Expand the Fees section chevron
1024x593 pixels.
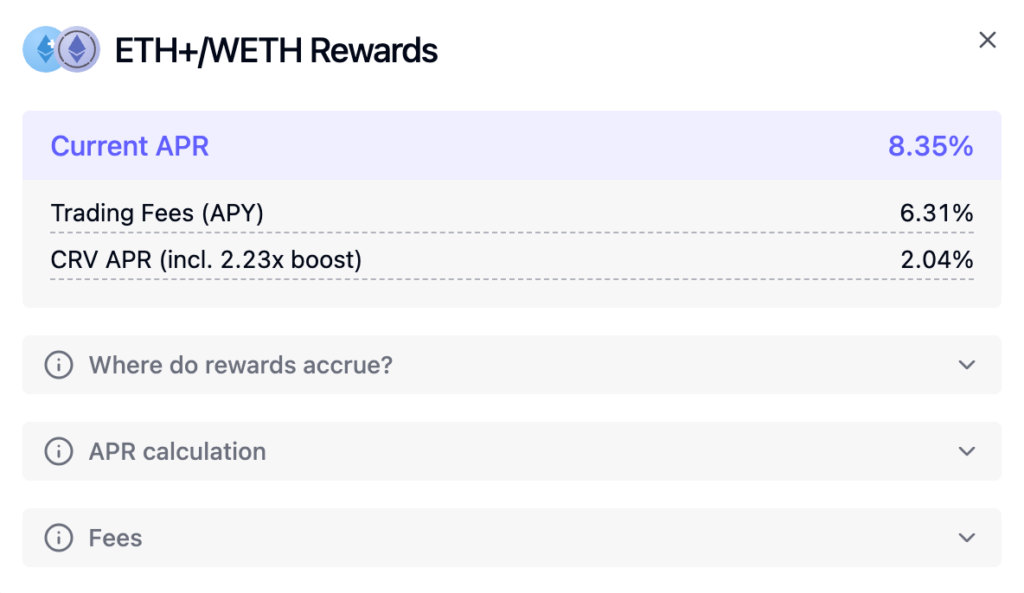click(966, 538)
